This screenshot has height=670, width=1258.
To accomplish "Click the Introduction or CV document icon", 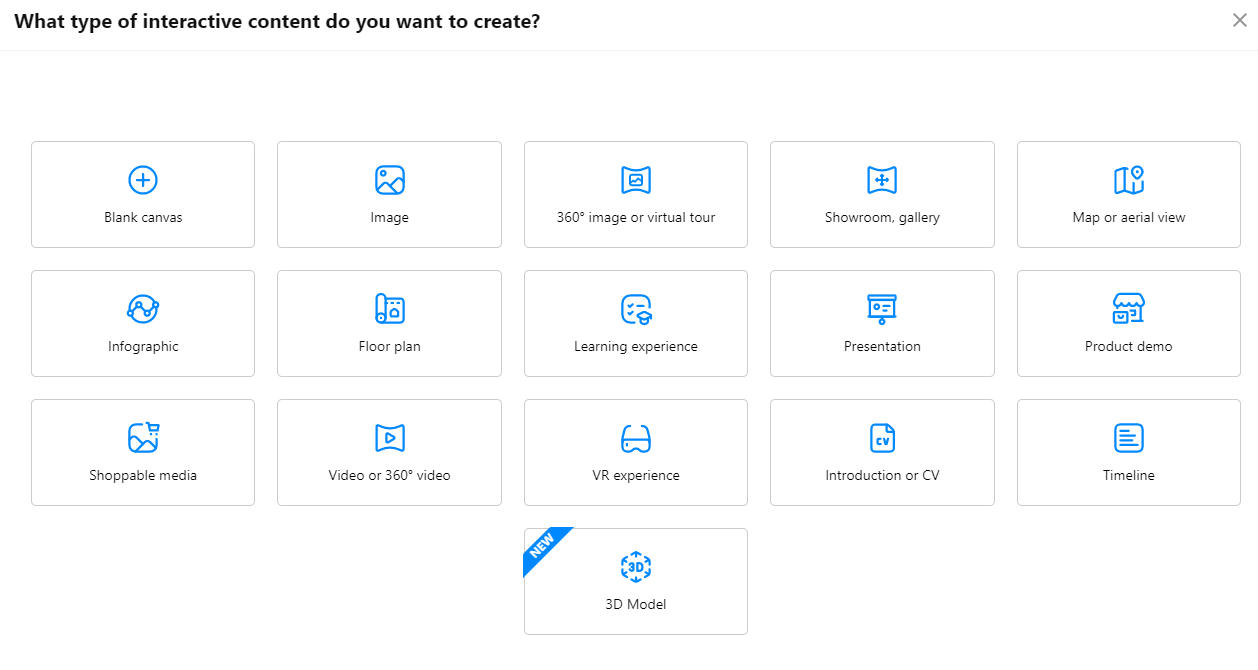I will click(x=882, y=438).
